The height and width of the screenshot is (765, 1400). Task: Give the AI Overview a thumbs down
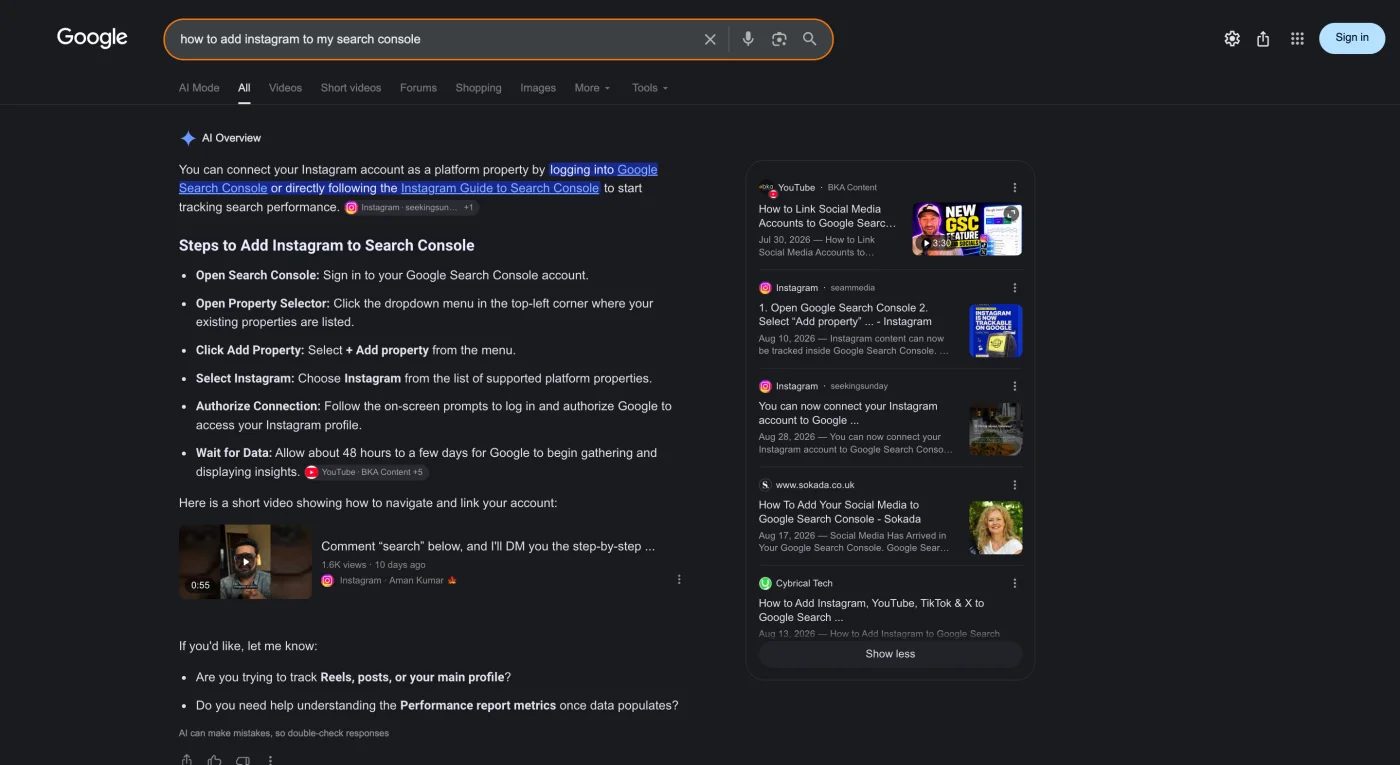tap(242, 760)
